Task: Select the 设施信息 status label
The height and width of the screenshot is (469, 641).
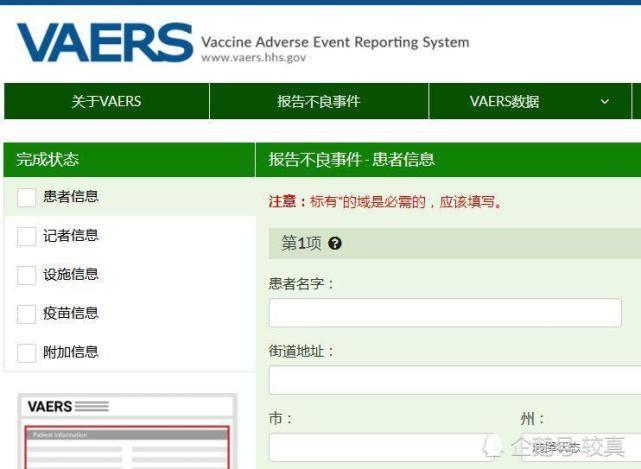Action: click(71, 274)
